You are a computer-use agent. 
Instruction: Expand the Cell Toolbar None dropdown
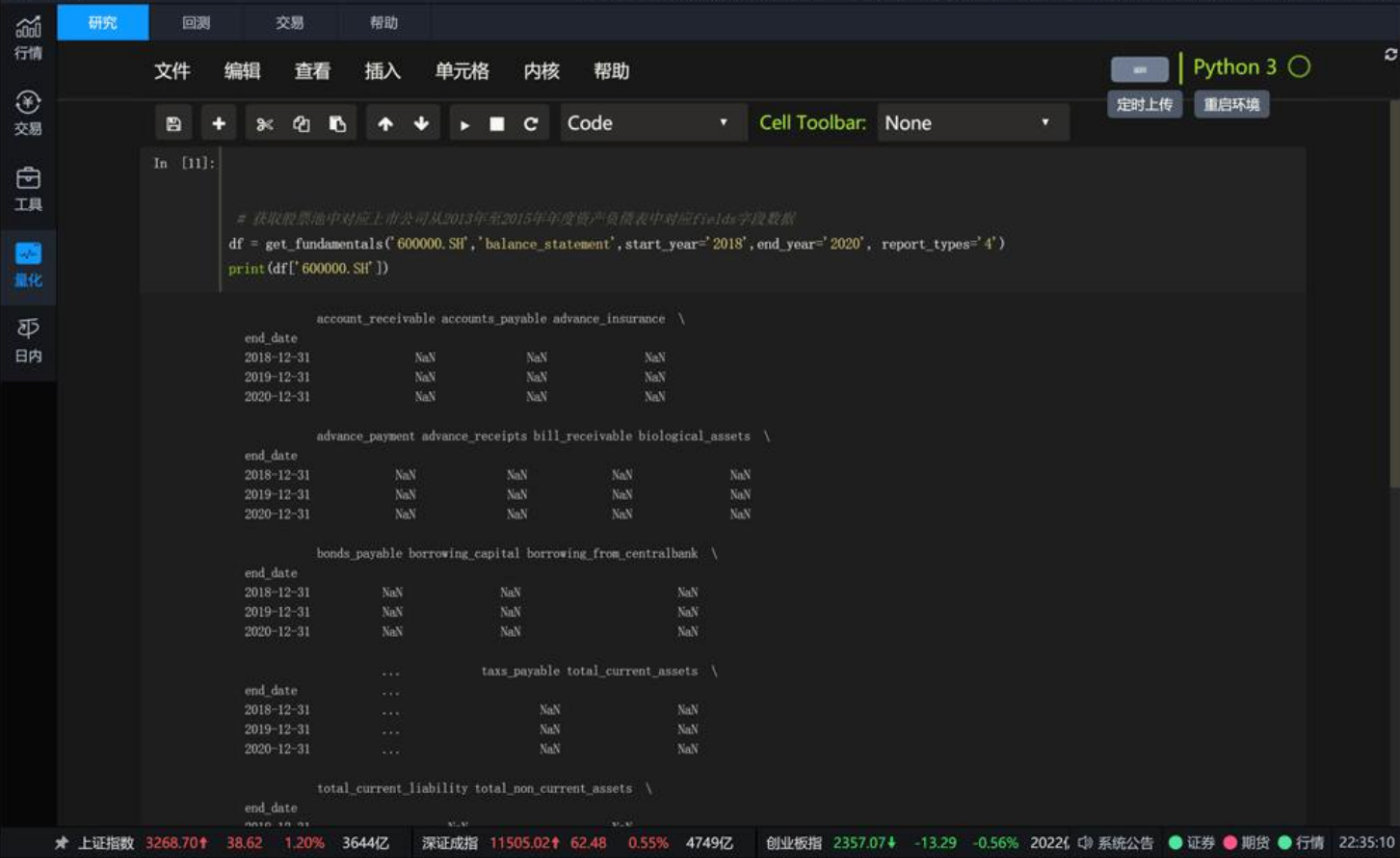pyautogui.click(x=973, y=123)
